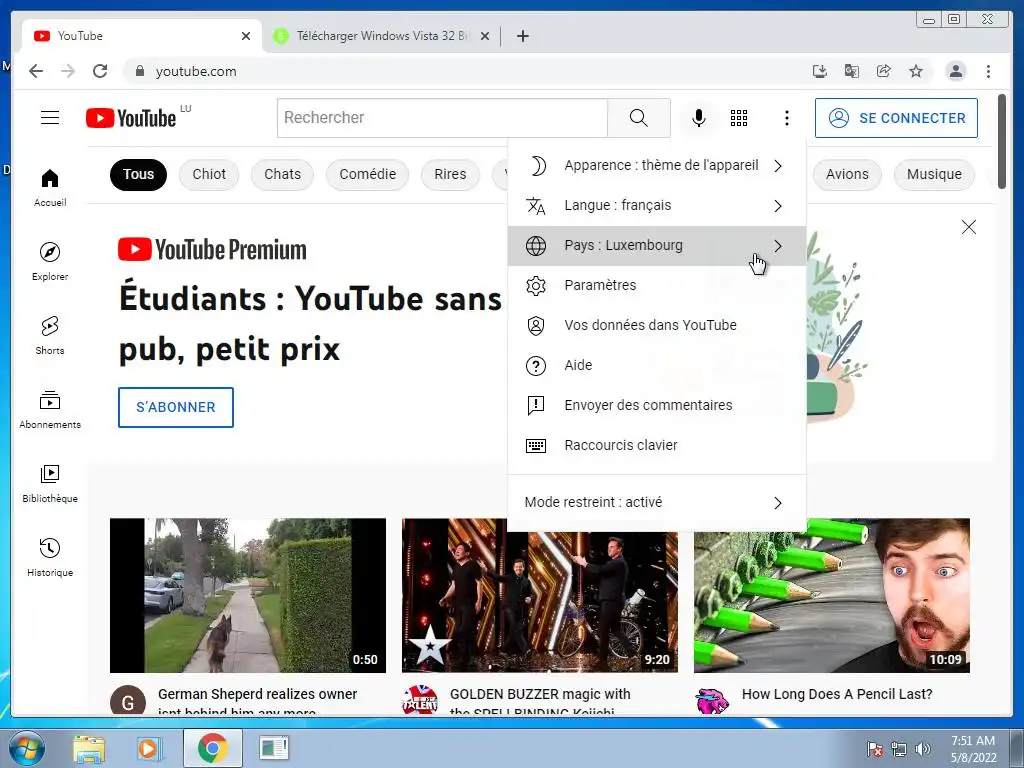Click the page vertical scrollbar thumb

click(1002, 141)
